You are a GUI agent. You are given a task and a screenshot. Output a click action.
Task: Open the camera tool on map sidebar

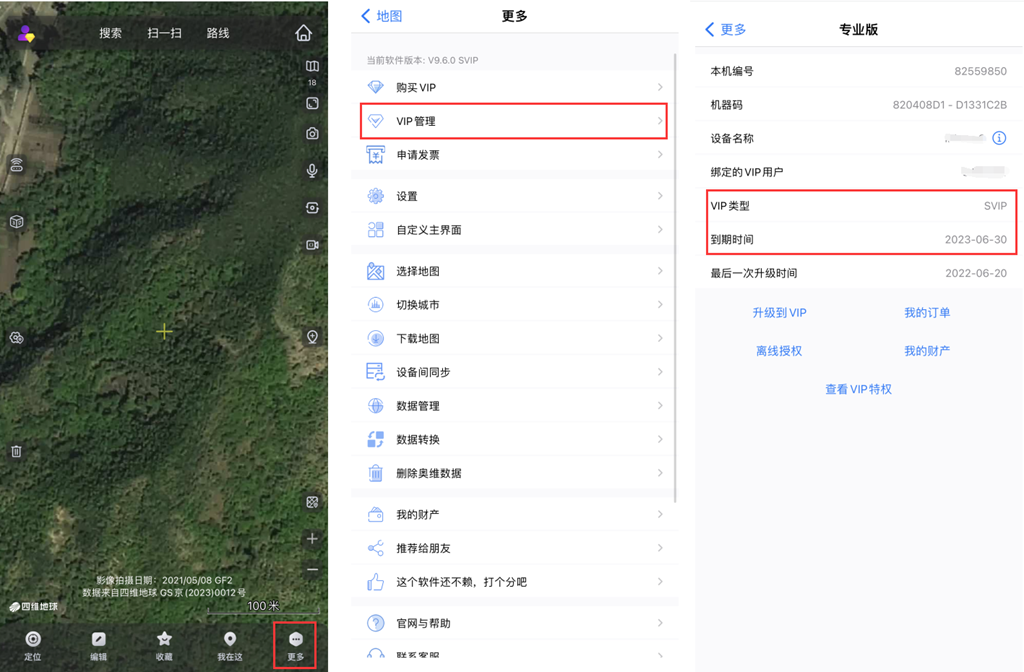pos(312,134)
